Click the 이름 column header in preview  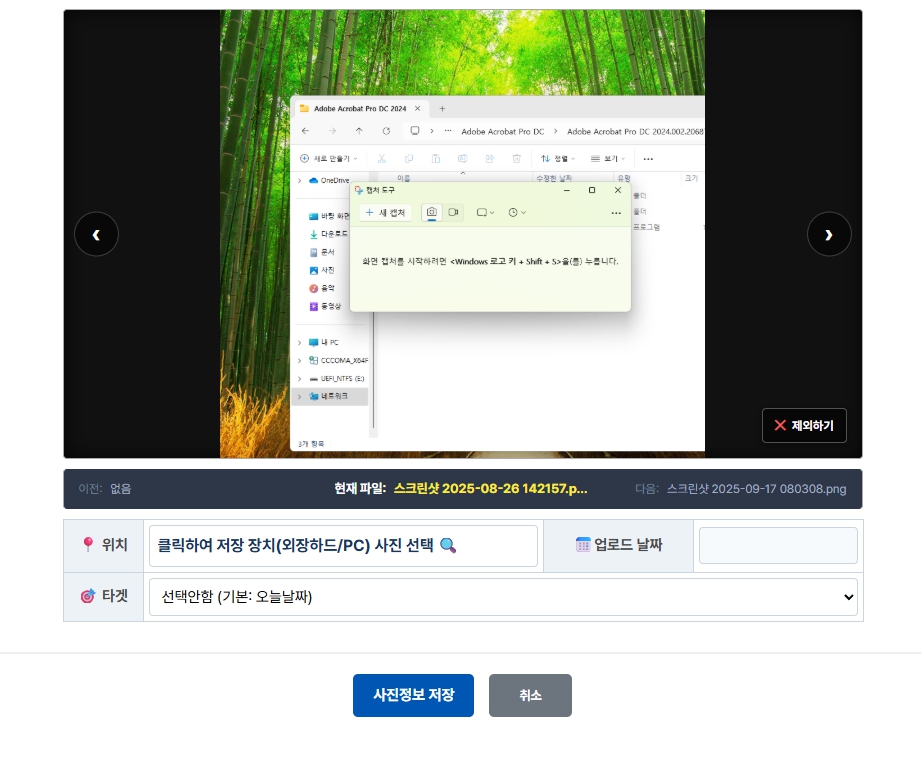coord(404,178)
